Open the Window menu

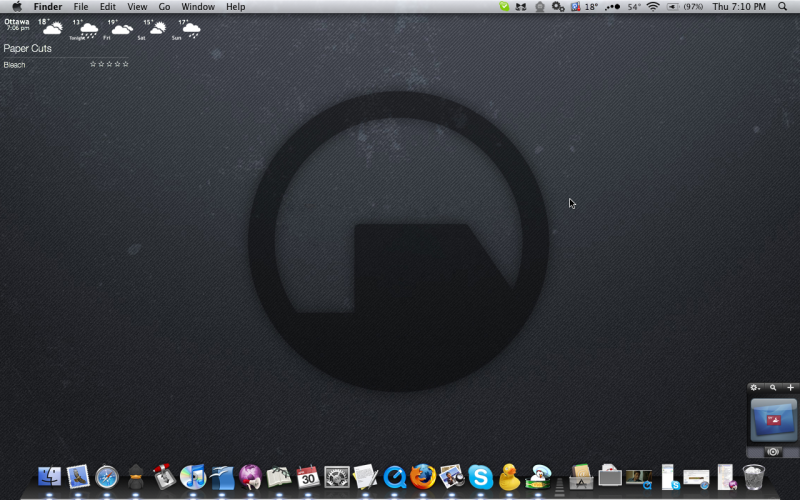click(198, 7)
